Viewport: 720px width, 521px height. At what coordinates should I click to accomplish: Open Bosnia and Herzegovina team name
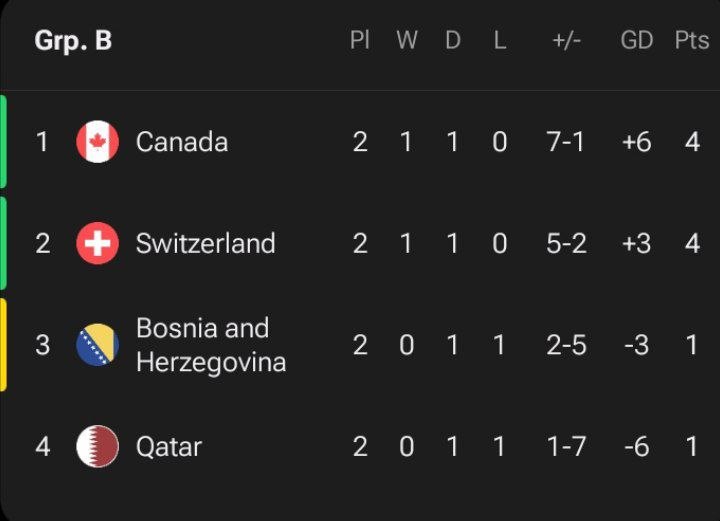point(211,345)
